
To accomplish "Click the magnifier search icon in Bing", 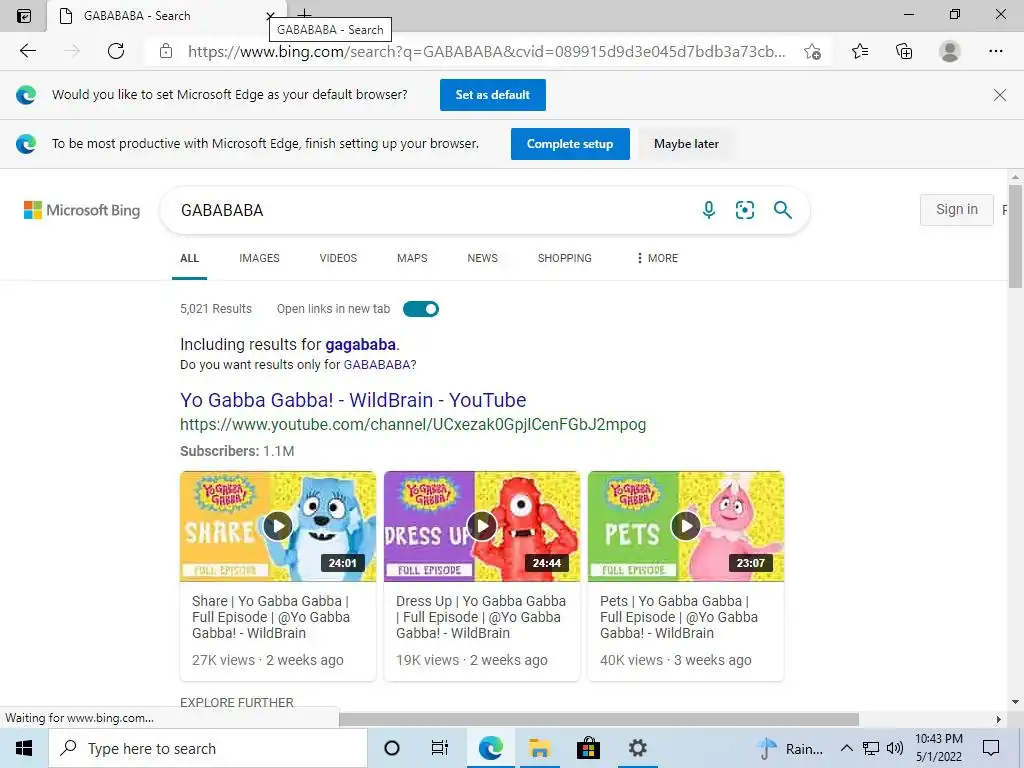I will tap(782, 210).
